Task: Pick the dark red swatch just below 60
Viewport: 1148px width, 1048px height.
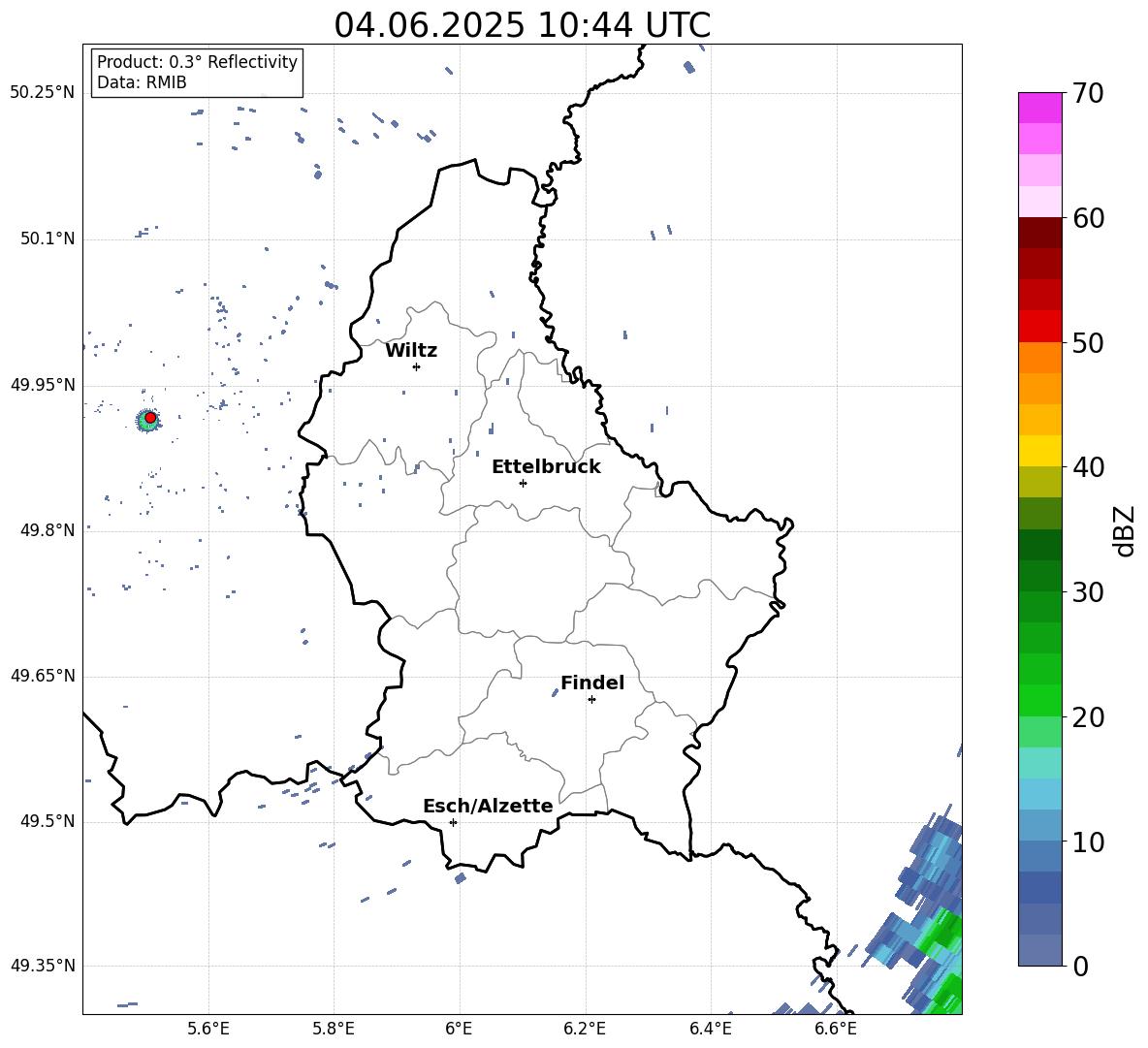Action: 1039,233
